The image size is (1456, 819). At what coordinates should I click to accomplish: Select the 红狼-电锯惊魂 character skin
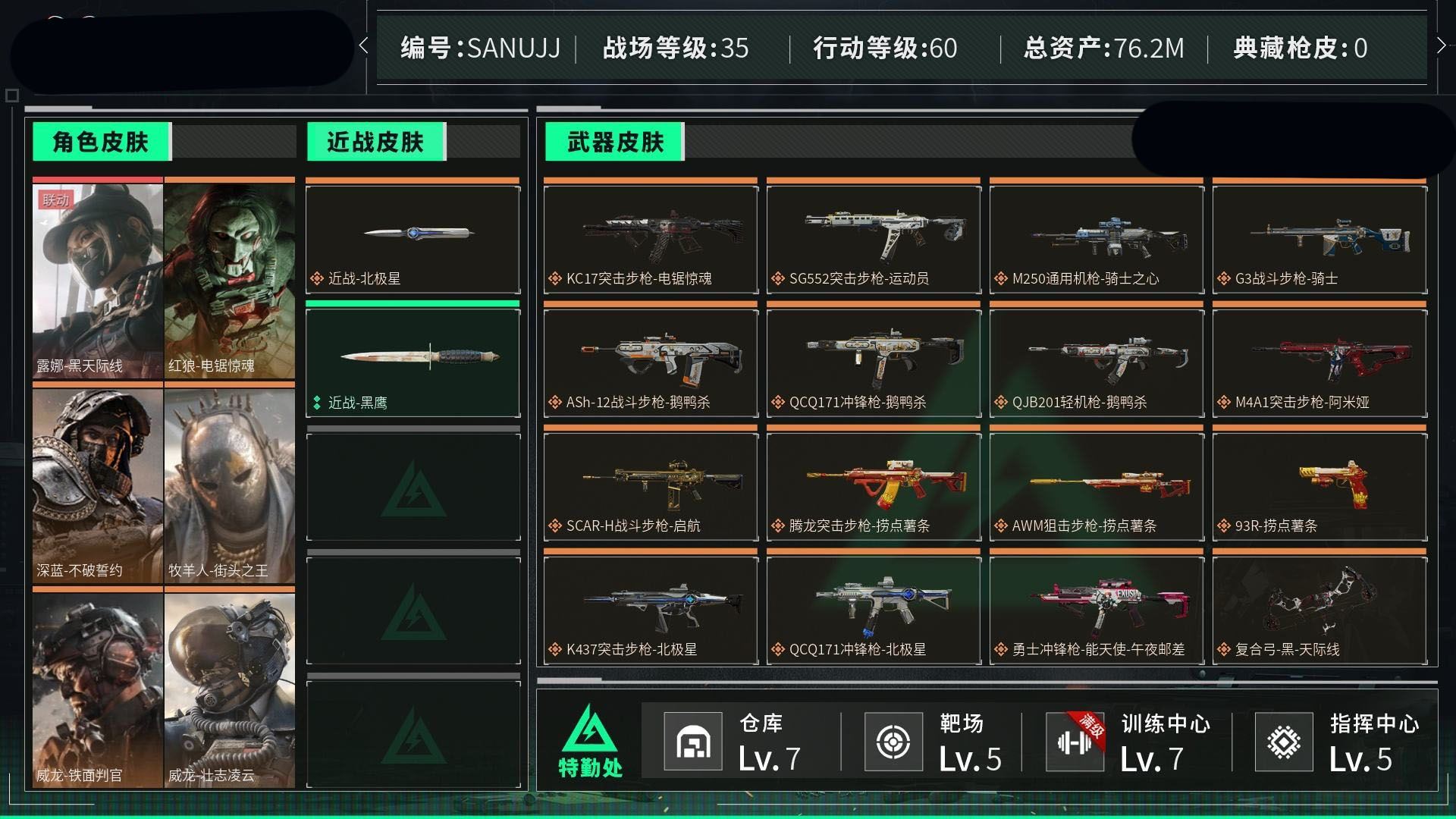pos(230,281)
